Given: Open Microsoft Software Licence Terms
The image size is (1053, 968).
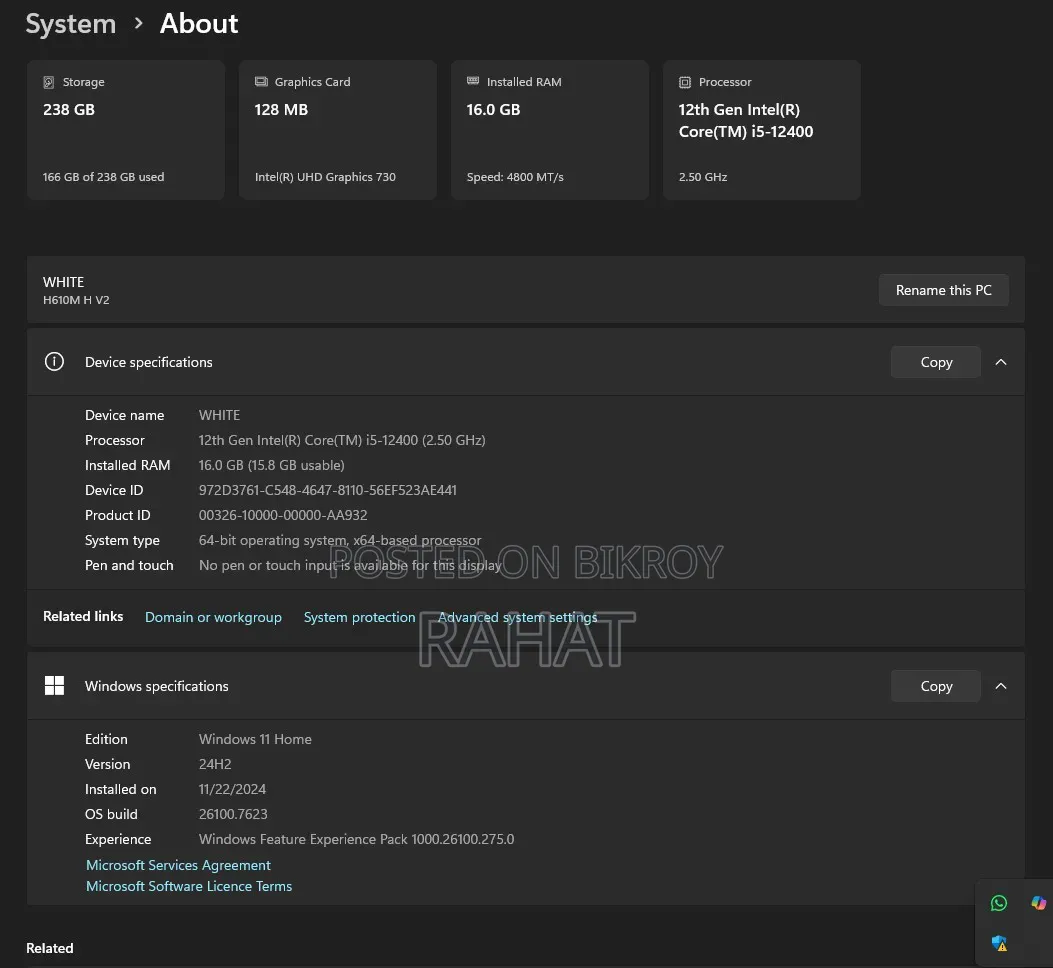Looking at the screenshot, I should [189, 886].
